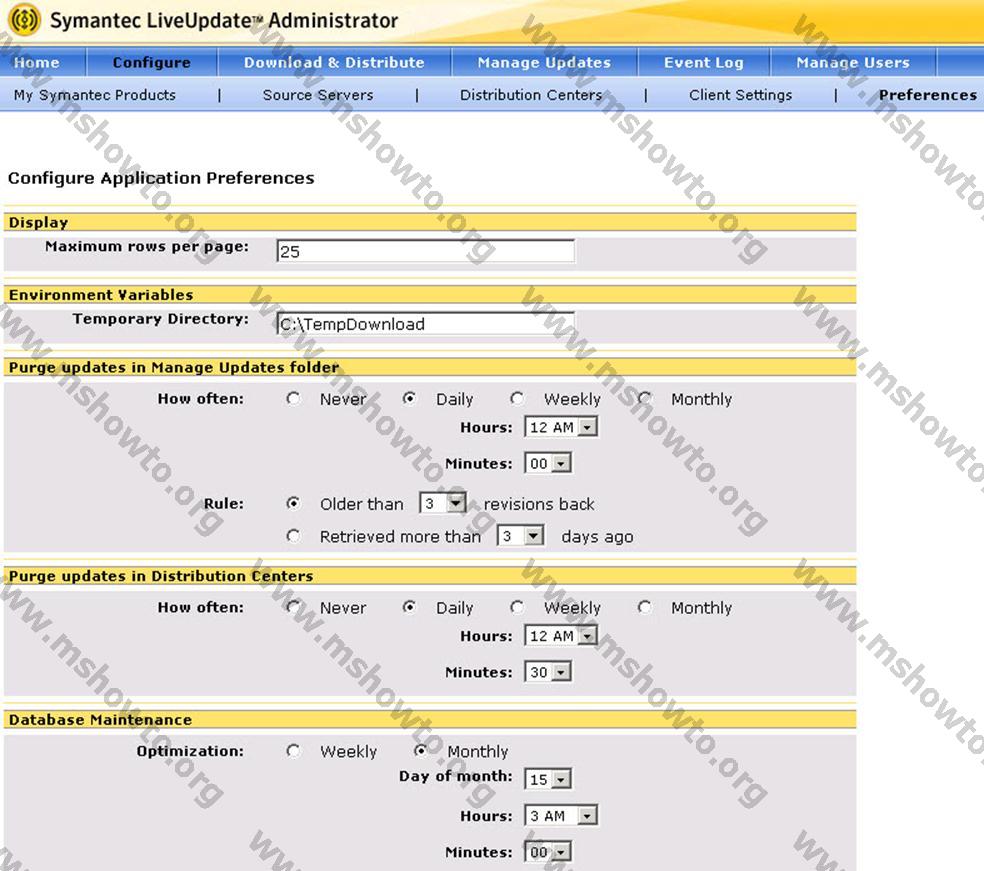Choose the 'Retrieved more than' rule
This screenshot has height=871, width=984.
click(x=293, y=536)
